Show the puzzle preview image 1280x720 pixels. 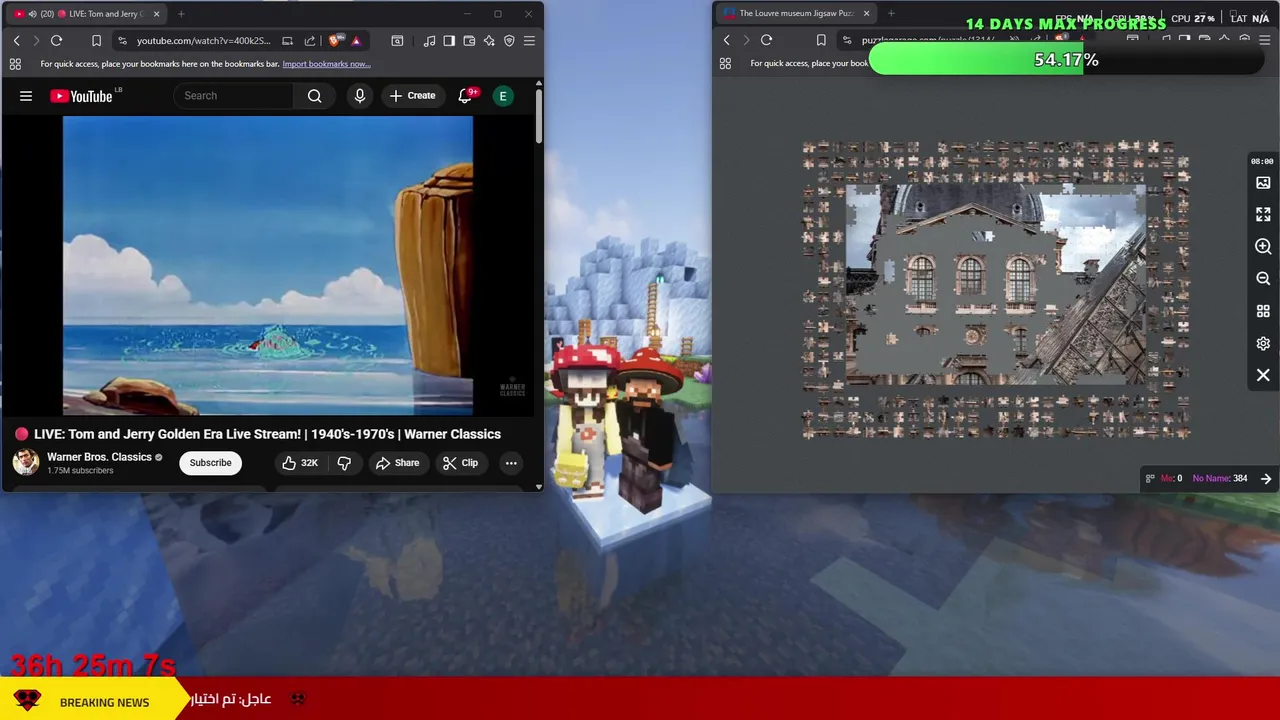[x=1263, y=183]
